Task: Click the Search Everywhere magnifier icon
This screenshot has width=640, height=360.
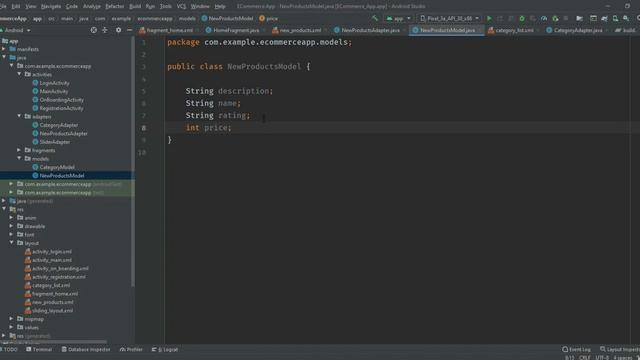Action: (x=638, y=18)
